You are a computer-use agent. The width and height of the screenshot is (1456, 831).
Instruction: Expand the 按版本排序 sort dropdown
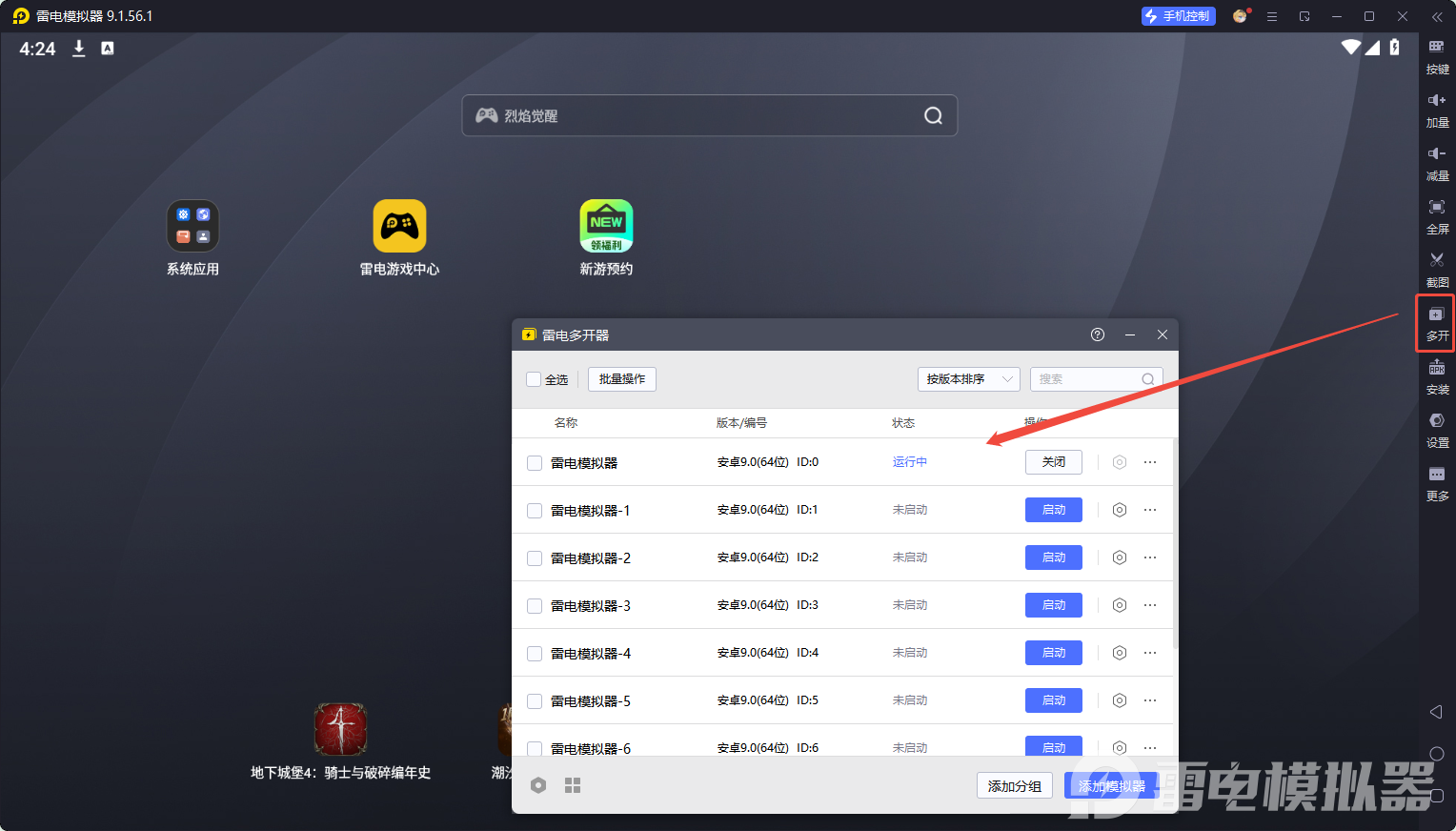coord(969,379)
